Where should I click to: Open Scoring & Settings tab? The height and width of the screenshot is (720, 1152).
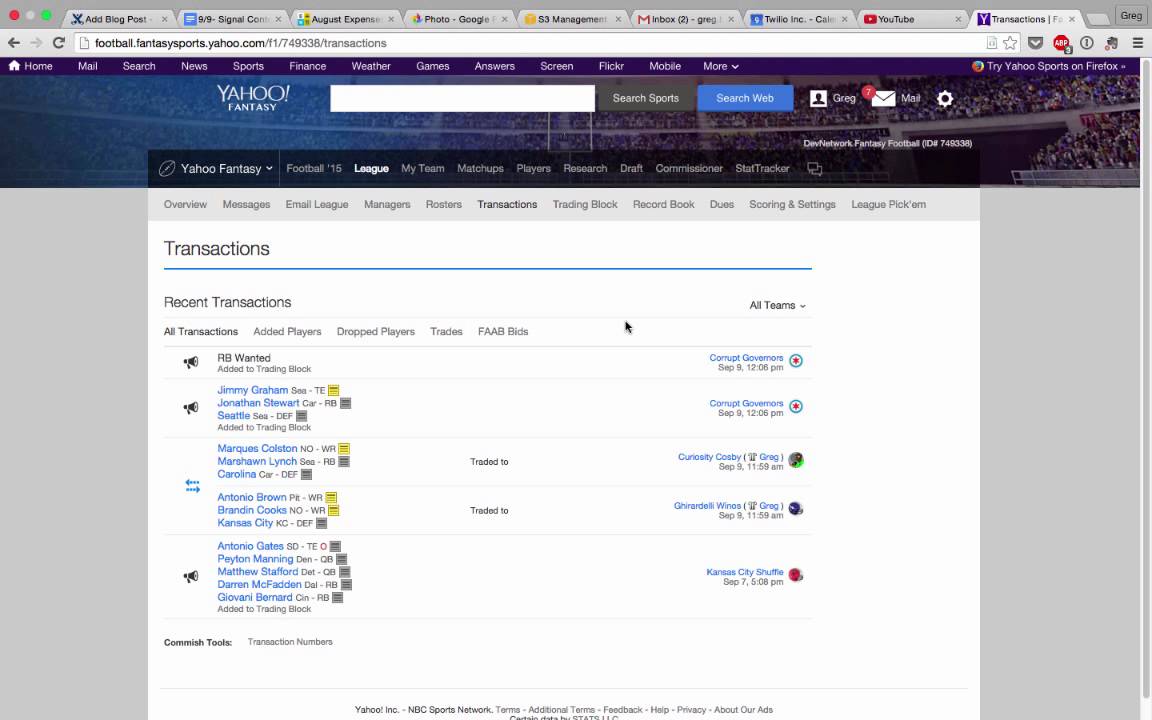point(792,204)
